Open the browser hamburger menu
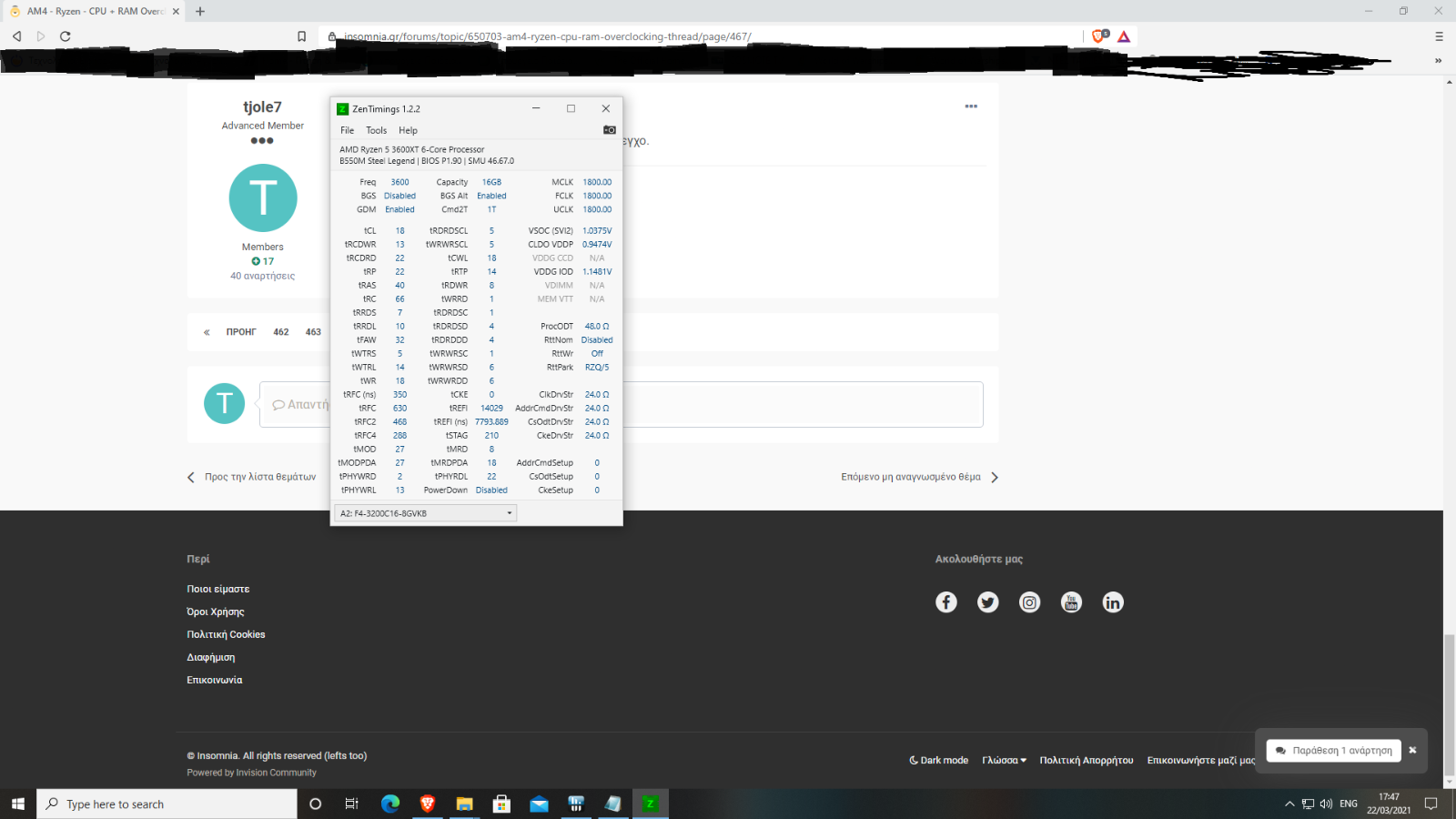 click(x=1439, y=36)
